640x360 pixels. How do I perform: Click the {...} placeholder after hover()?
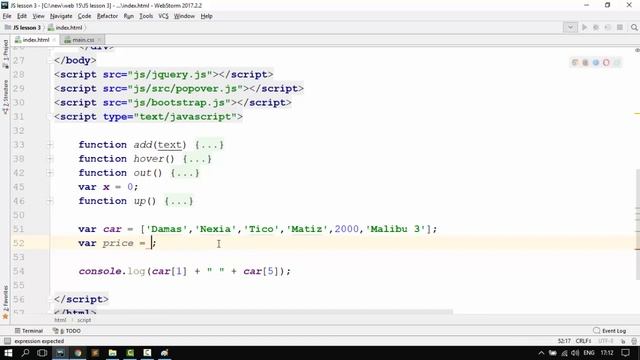tap(197, 159)
